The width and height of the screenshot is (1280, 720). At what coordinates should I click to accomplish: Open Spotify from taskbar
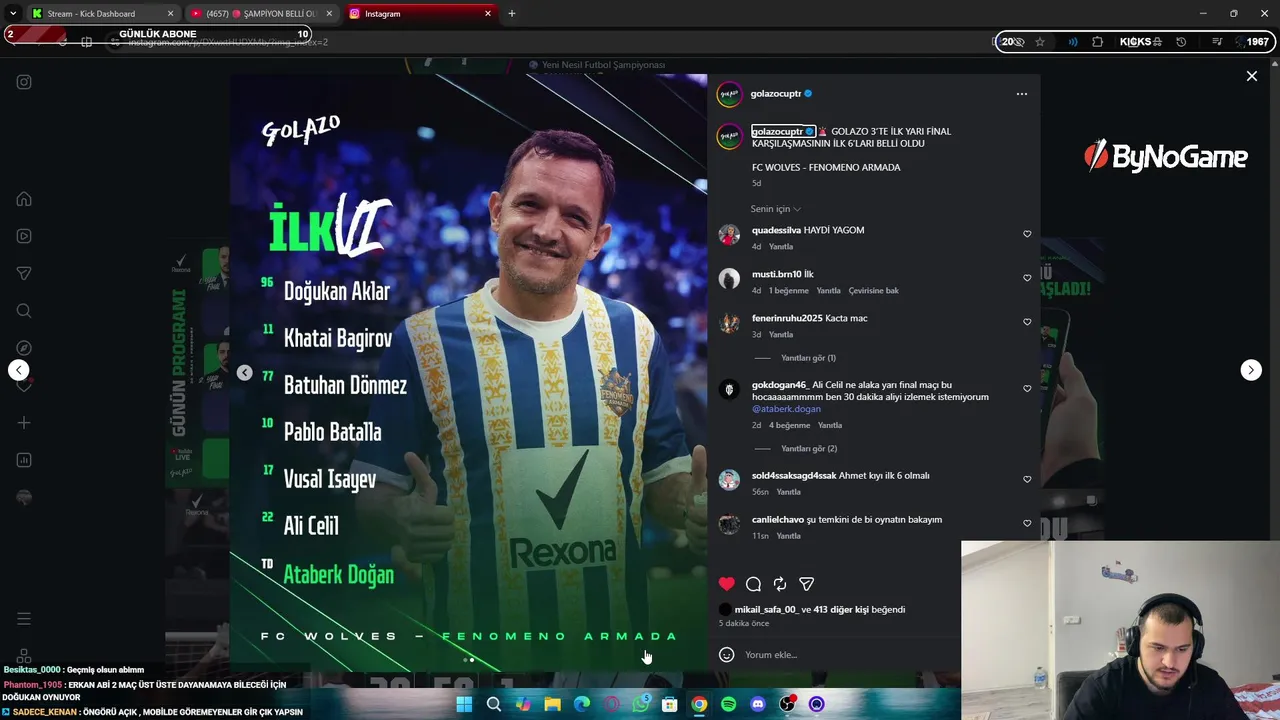[728, 704]
